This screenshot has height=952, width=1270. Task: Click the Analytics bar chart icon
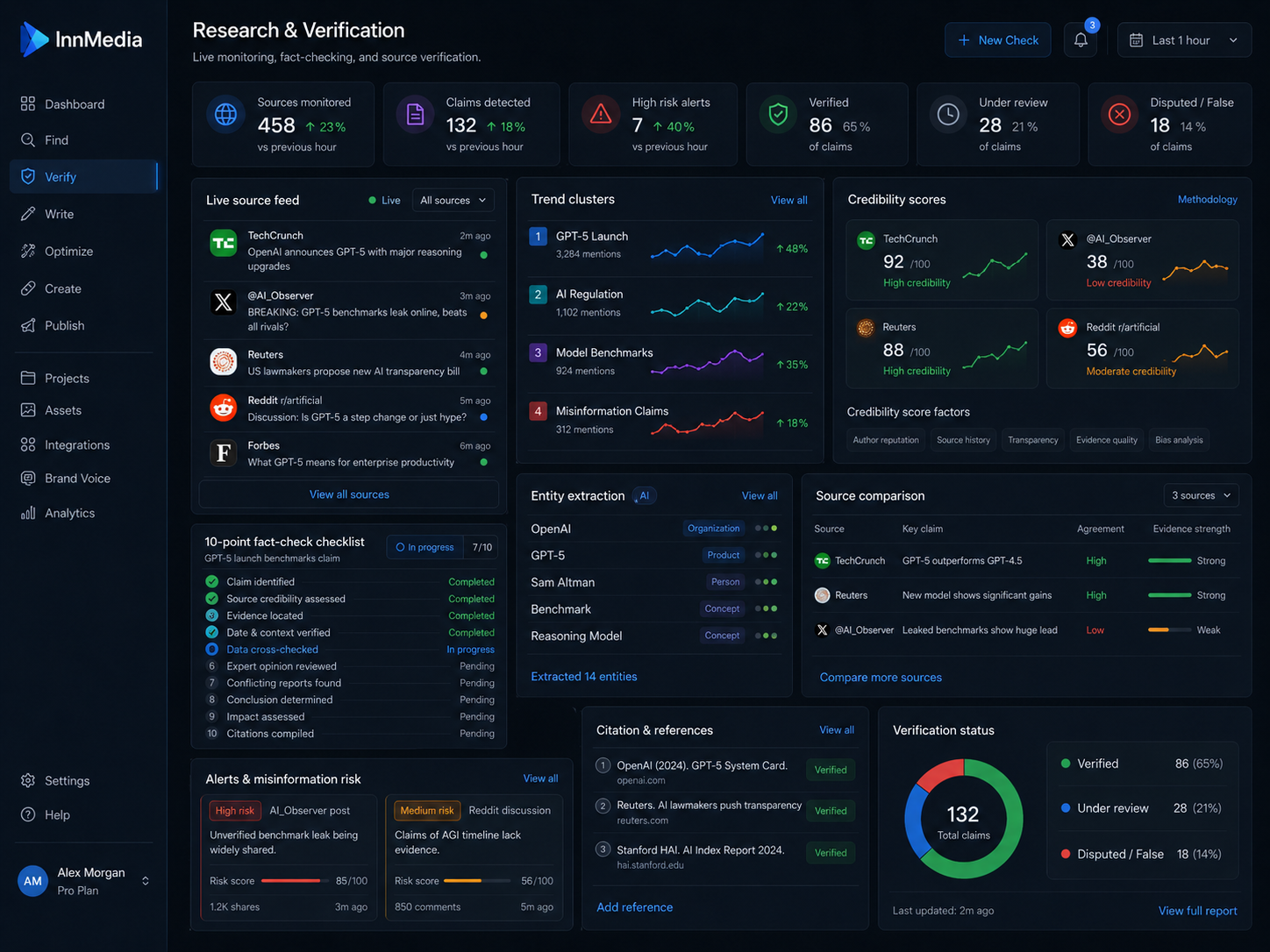pos(28,513)
